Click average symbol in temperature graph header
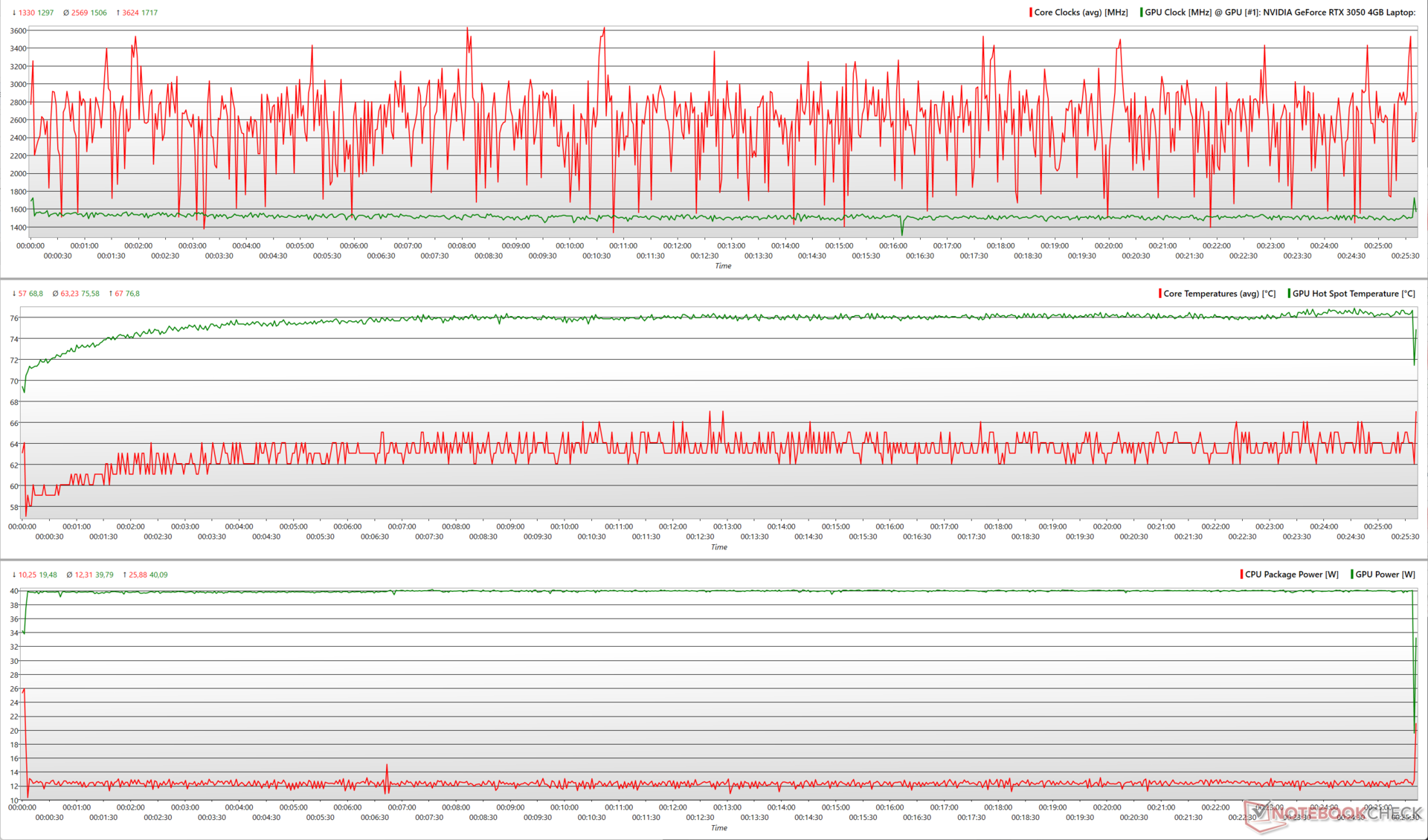This screenshot has height=840, width=1428. click(x=55, y=294)
